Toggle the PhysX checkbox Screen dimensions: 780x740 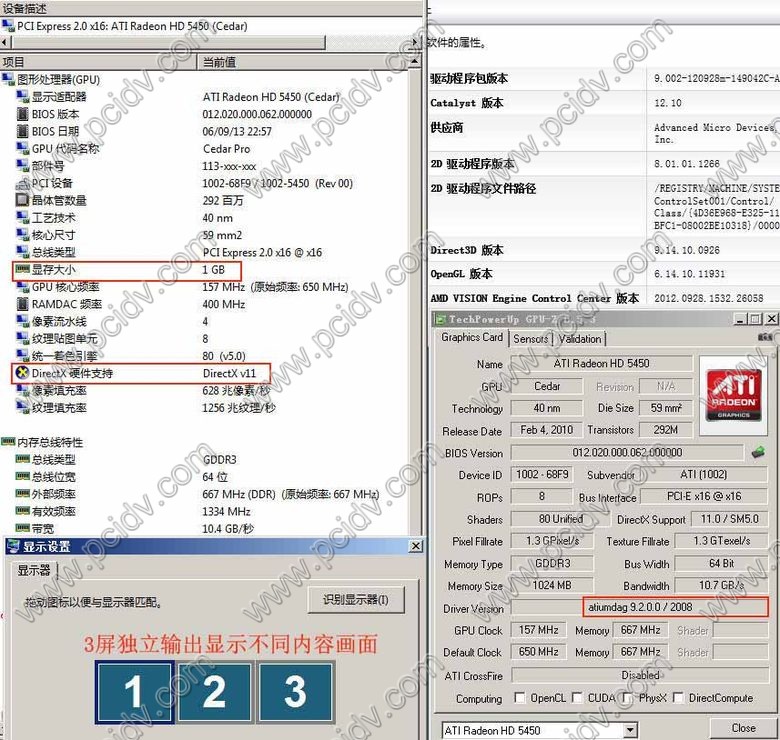[628, 698]
